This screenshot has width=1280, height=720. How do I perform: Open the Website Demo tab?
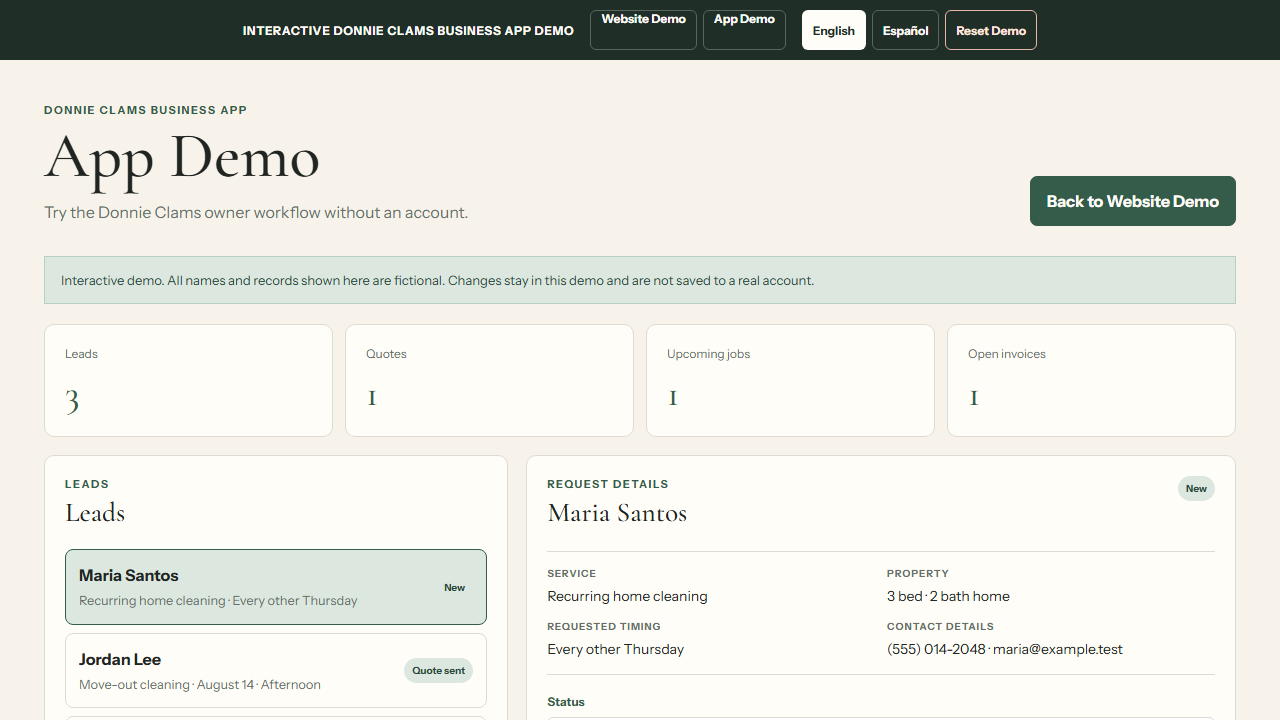click(x=643, y=30)
